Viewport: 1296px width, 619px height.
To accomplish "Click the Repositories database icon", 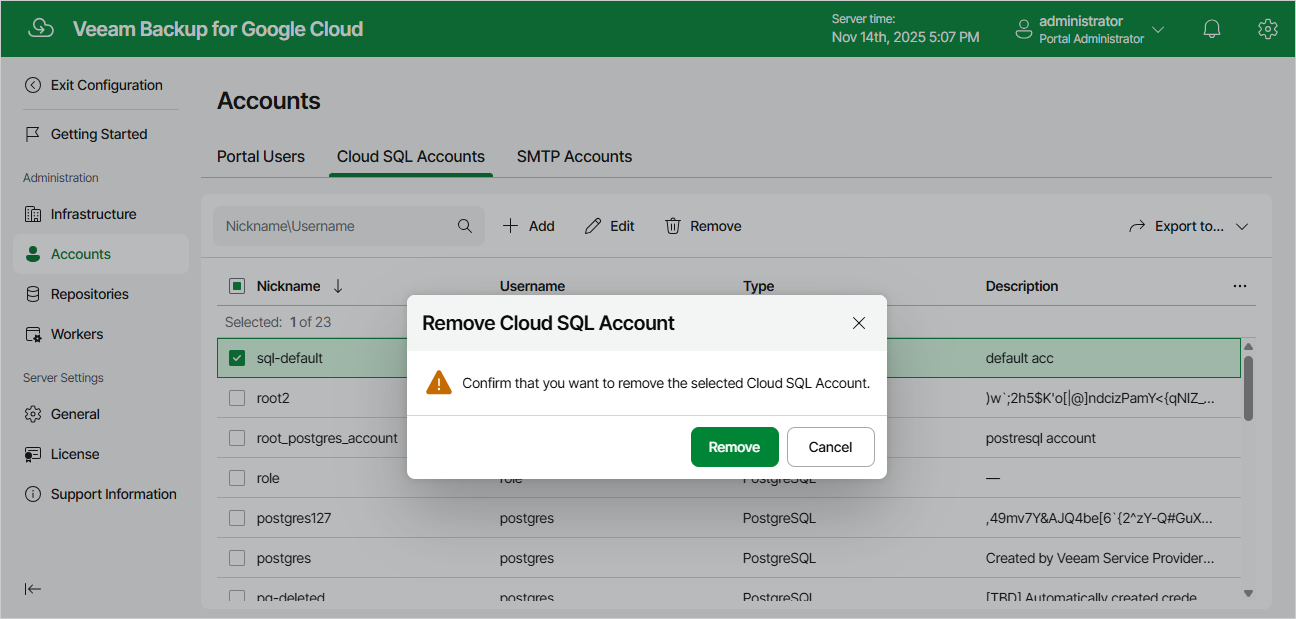I will (33, 294).
